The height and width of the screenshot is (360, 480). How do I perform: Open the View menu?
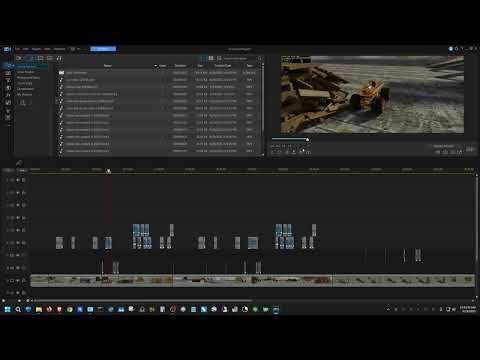tap(47, 49)
